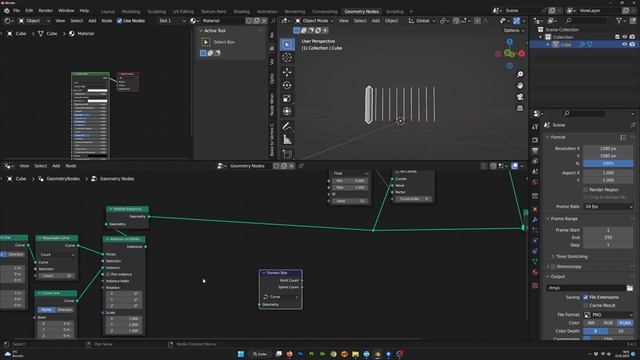Click the Format presets list icon
This screenshot has height=360, width=640.
[623, 138]
